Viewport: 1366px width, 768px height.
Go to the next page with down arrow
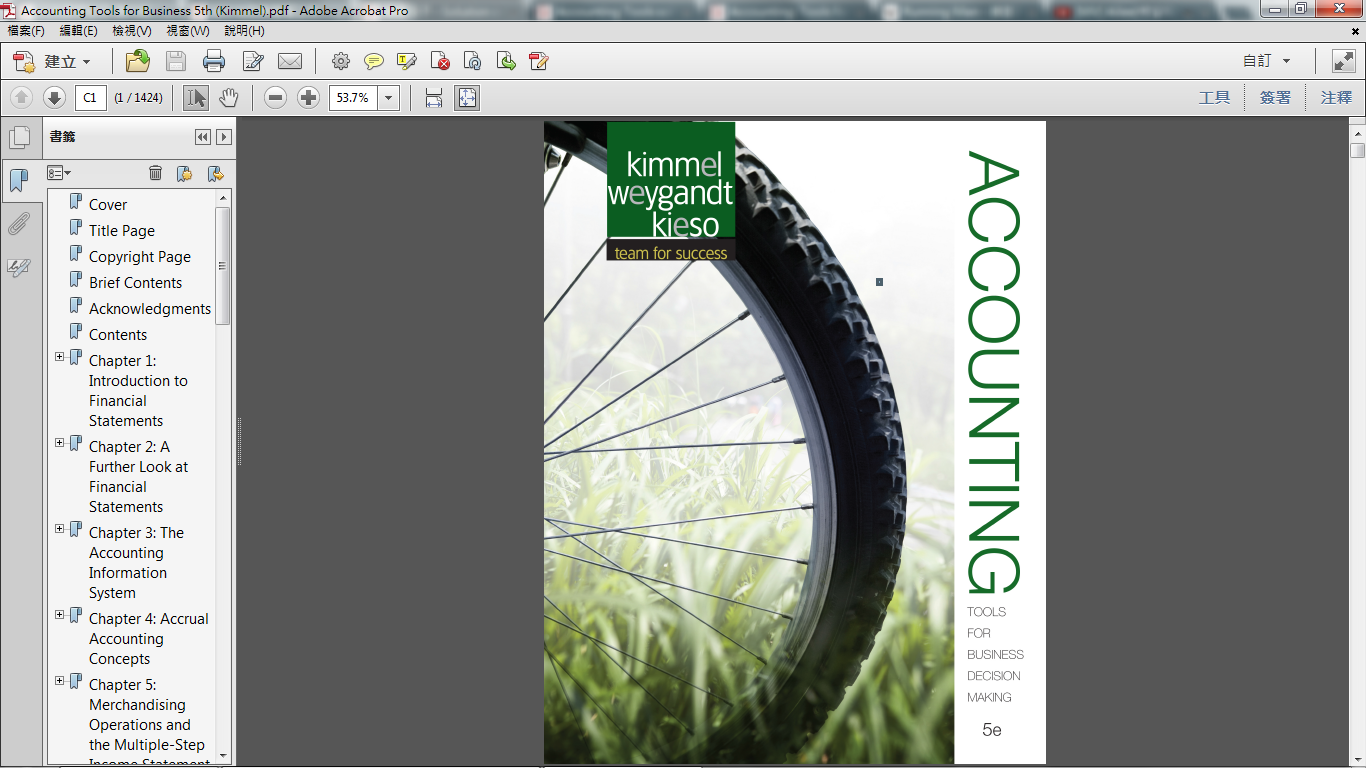coord(55,97)
